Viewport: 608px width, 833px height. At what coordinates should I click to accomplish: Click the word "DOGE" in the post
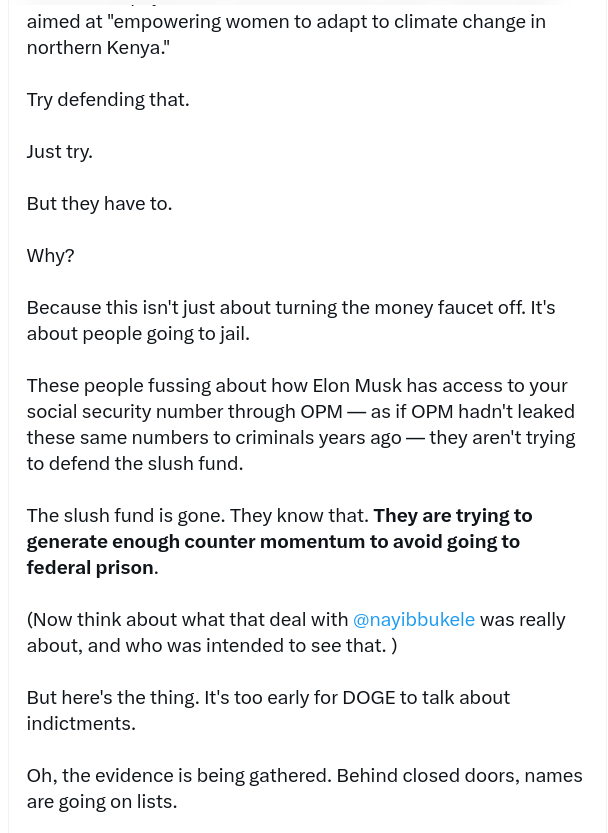click(369, 697)
